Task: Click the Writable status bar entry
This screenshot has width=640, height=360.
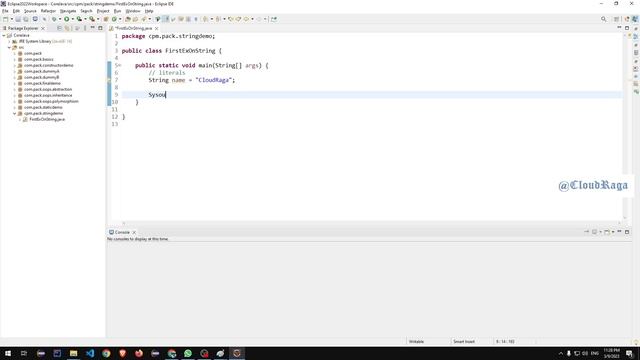Action: [x=416, y=341]
